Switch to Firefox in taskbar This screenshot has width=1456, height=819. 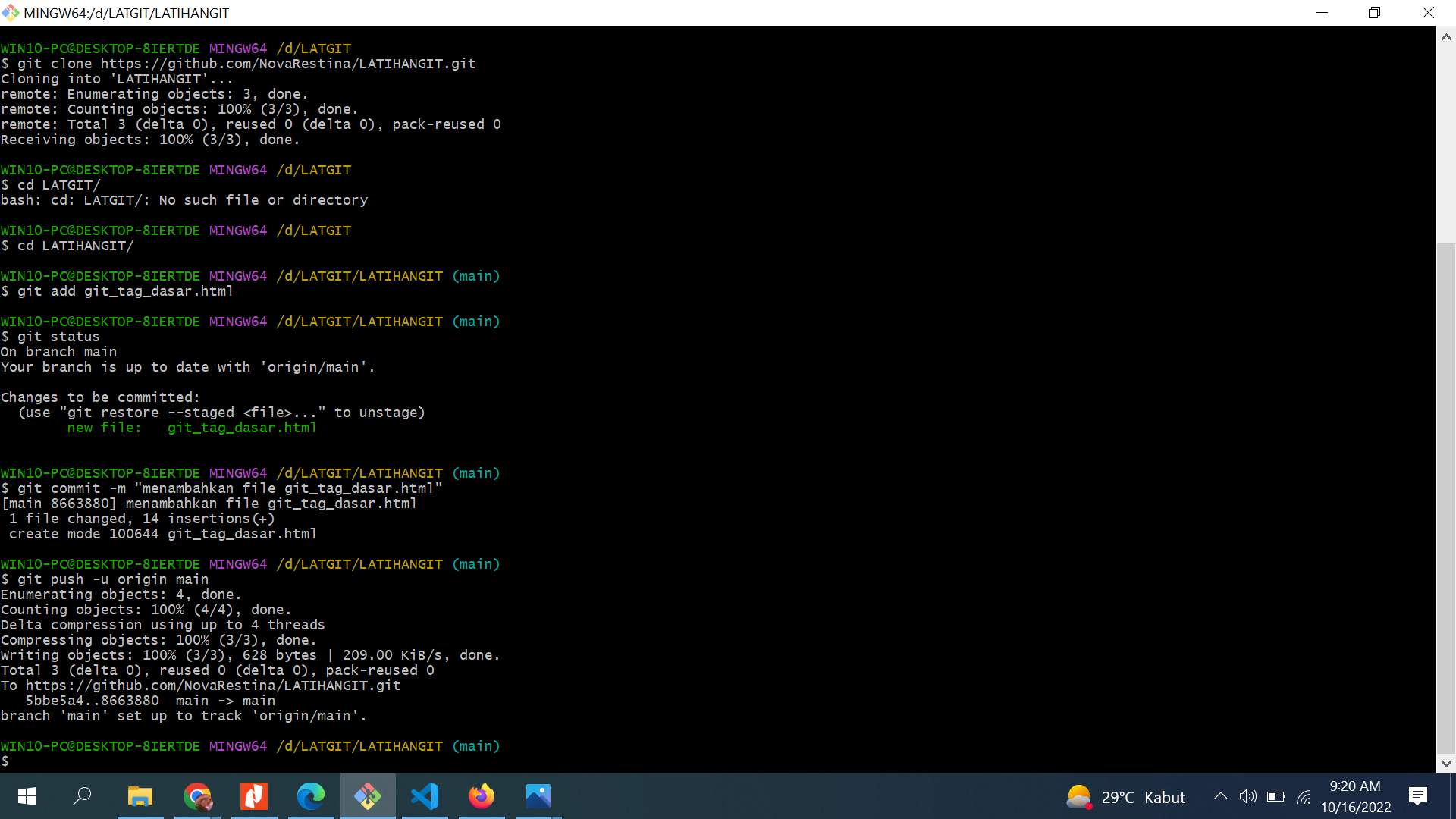482,796
